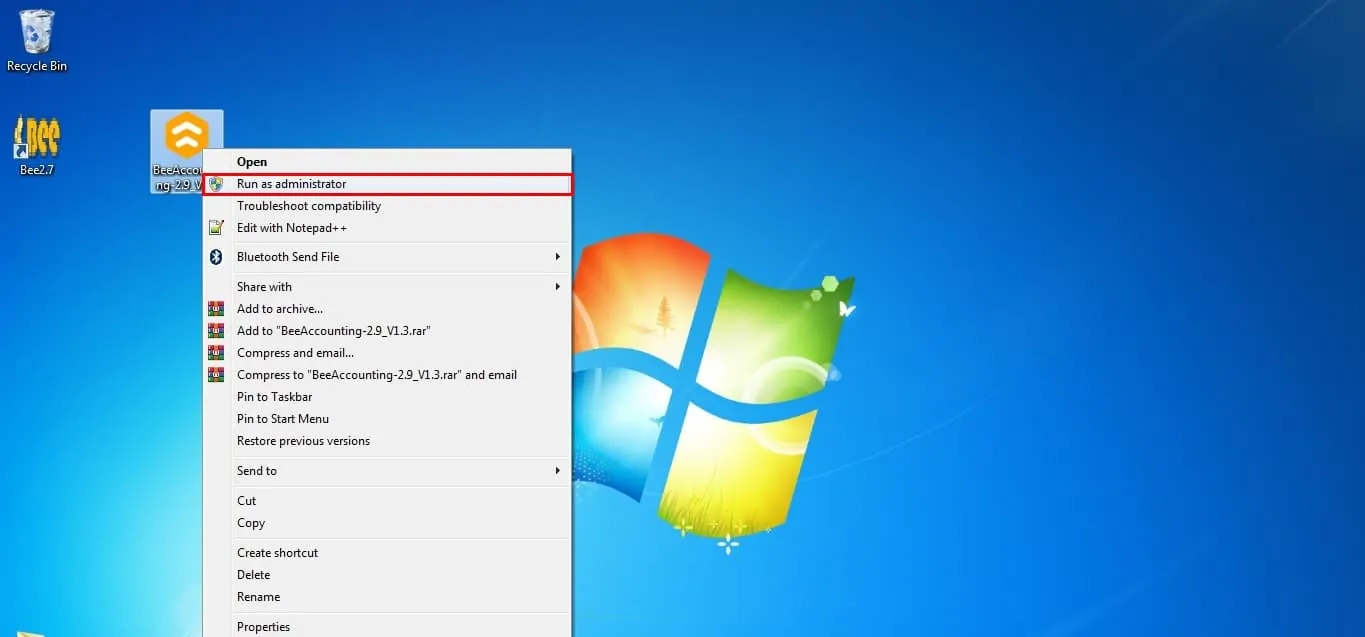The height and width of the screenshot is (637, 1365).
Task: Open the Send to menu entry
Action: pyautogui.click(x=387, y=471)
